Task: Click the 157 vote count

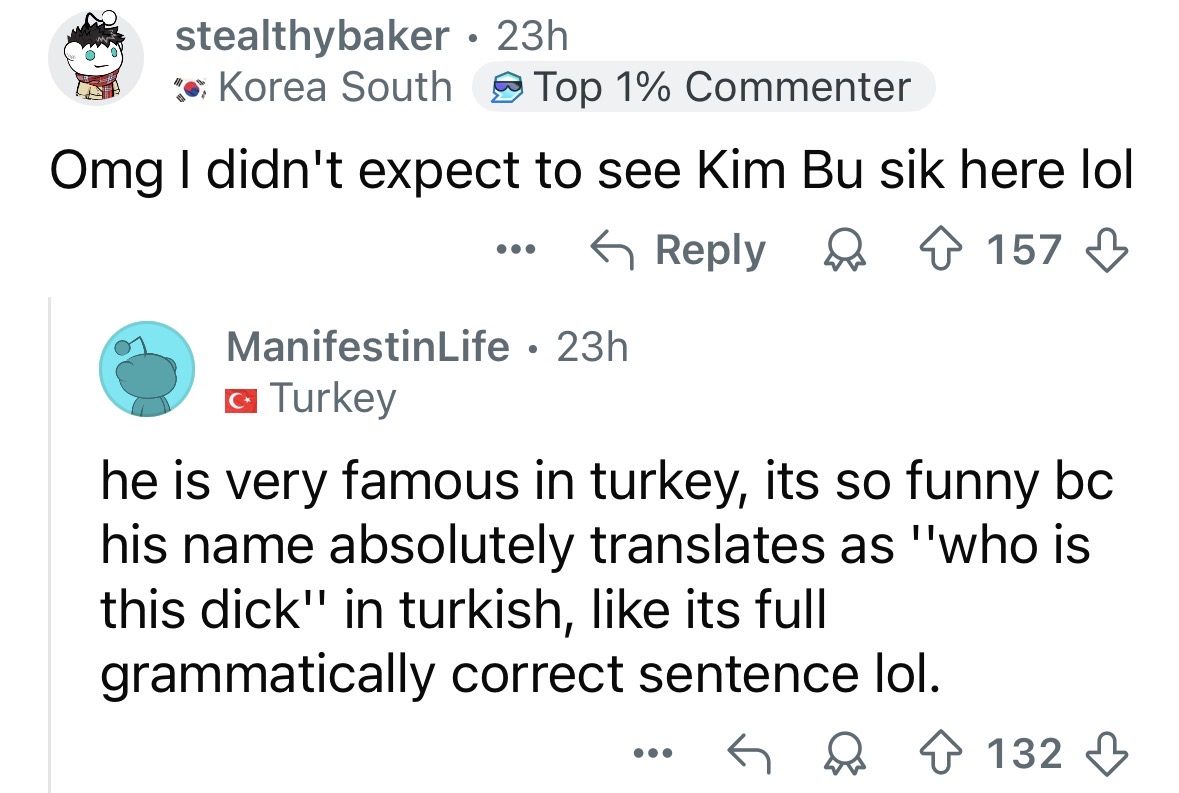Action: [1021, 250]
